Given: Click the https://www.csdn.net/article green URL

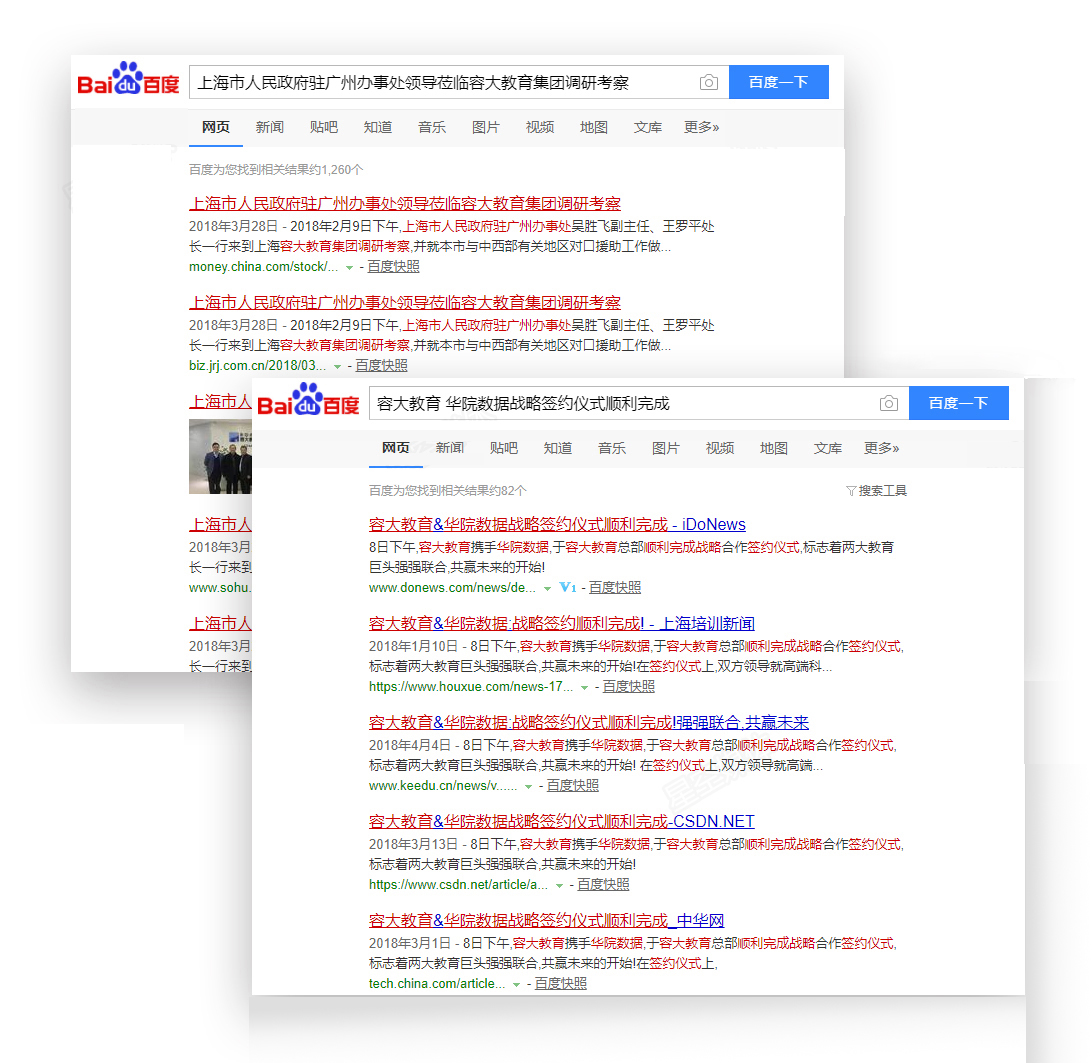Looking at the screenshot, I should [x=458, y=885].
